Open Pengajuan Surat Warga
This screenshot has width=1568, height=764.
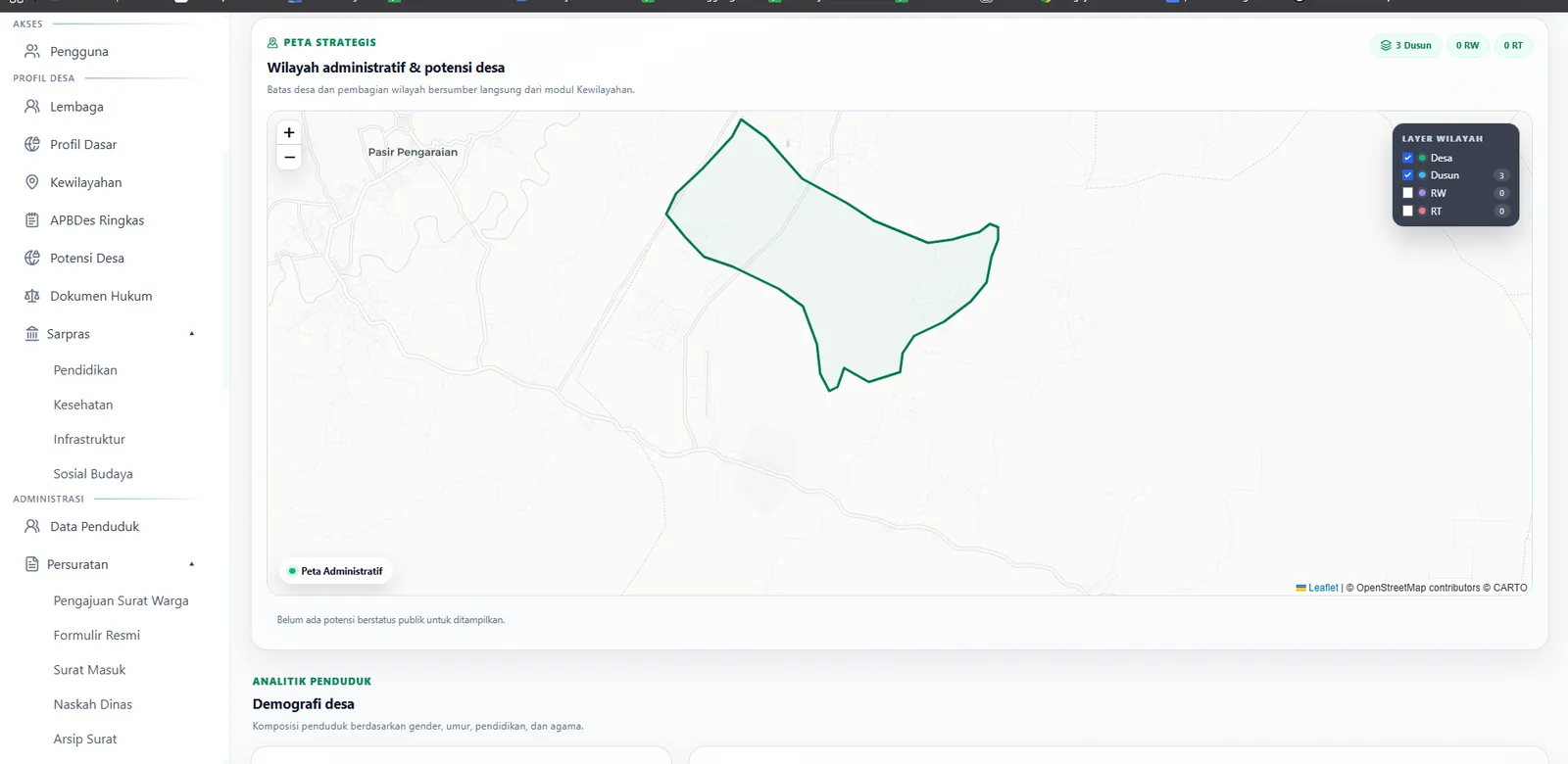121,600
